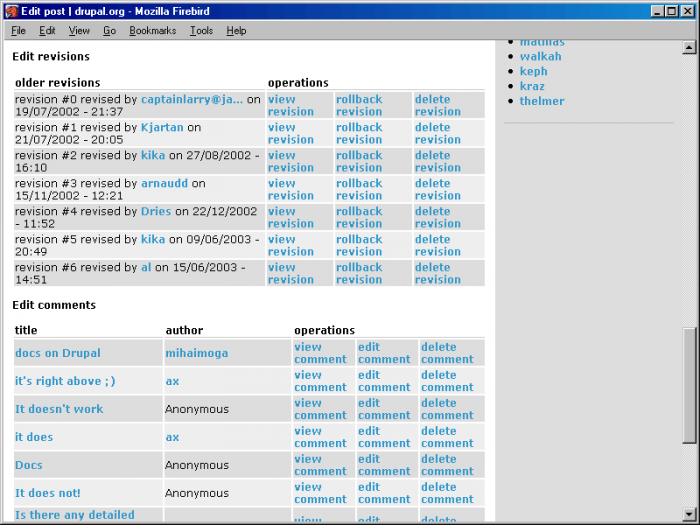Rollback revision #0
Image resolution: width=700 pixels, height=525 pixels.
[359, 105]
